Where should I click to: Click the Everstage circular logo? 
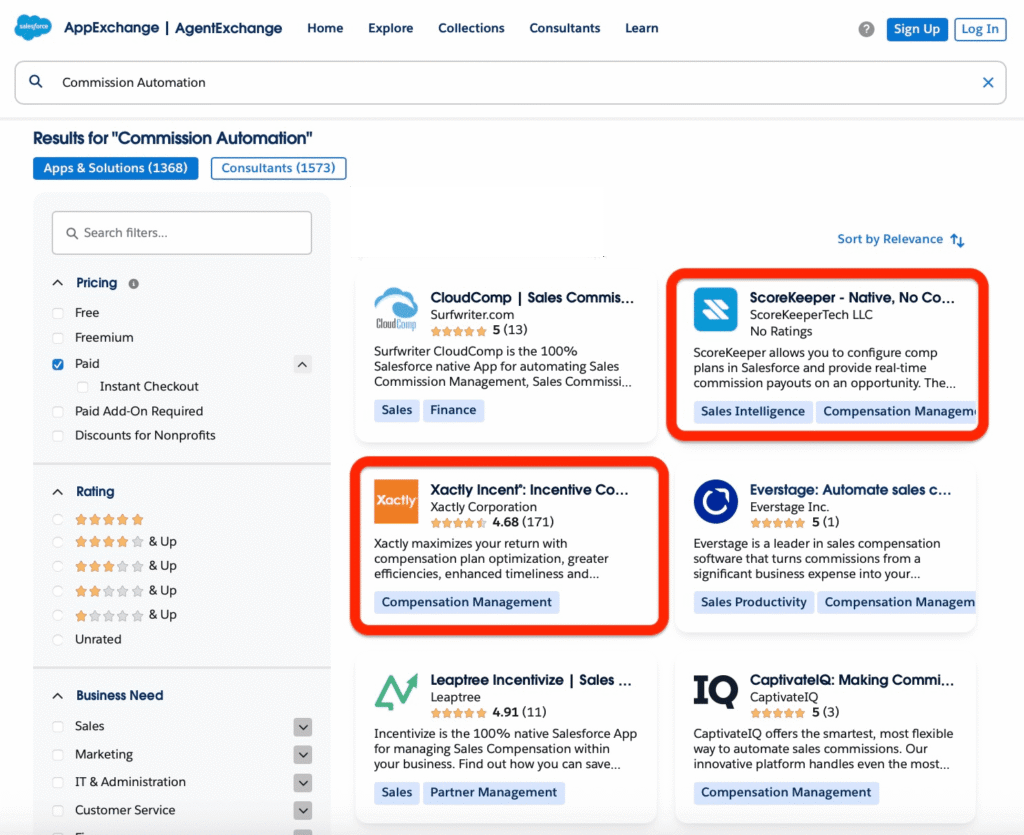pyautogui.click(x=715, y=501)
